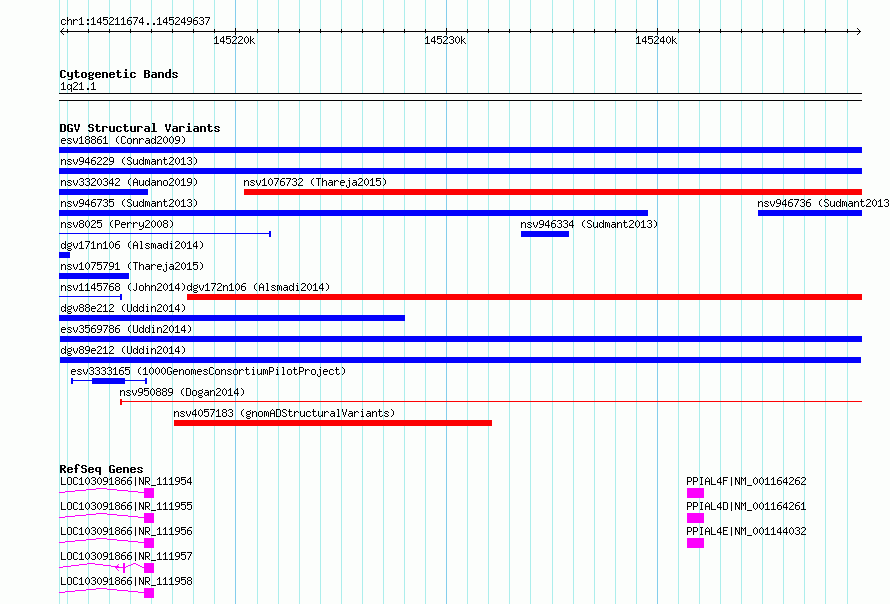This screenshot has height=604, width=890.
Task: Open esv3333165 1000GenomesConsortiumPilotProject label
Action: click(x=208, y=371)
